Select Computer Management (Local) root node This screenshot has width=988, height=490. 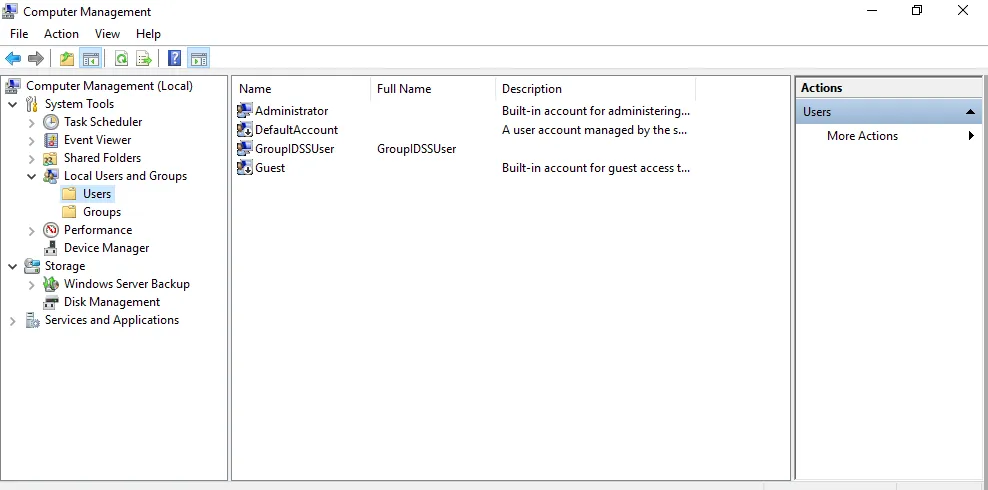tap(109, 86)
